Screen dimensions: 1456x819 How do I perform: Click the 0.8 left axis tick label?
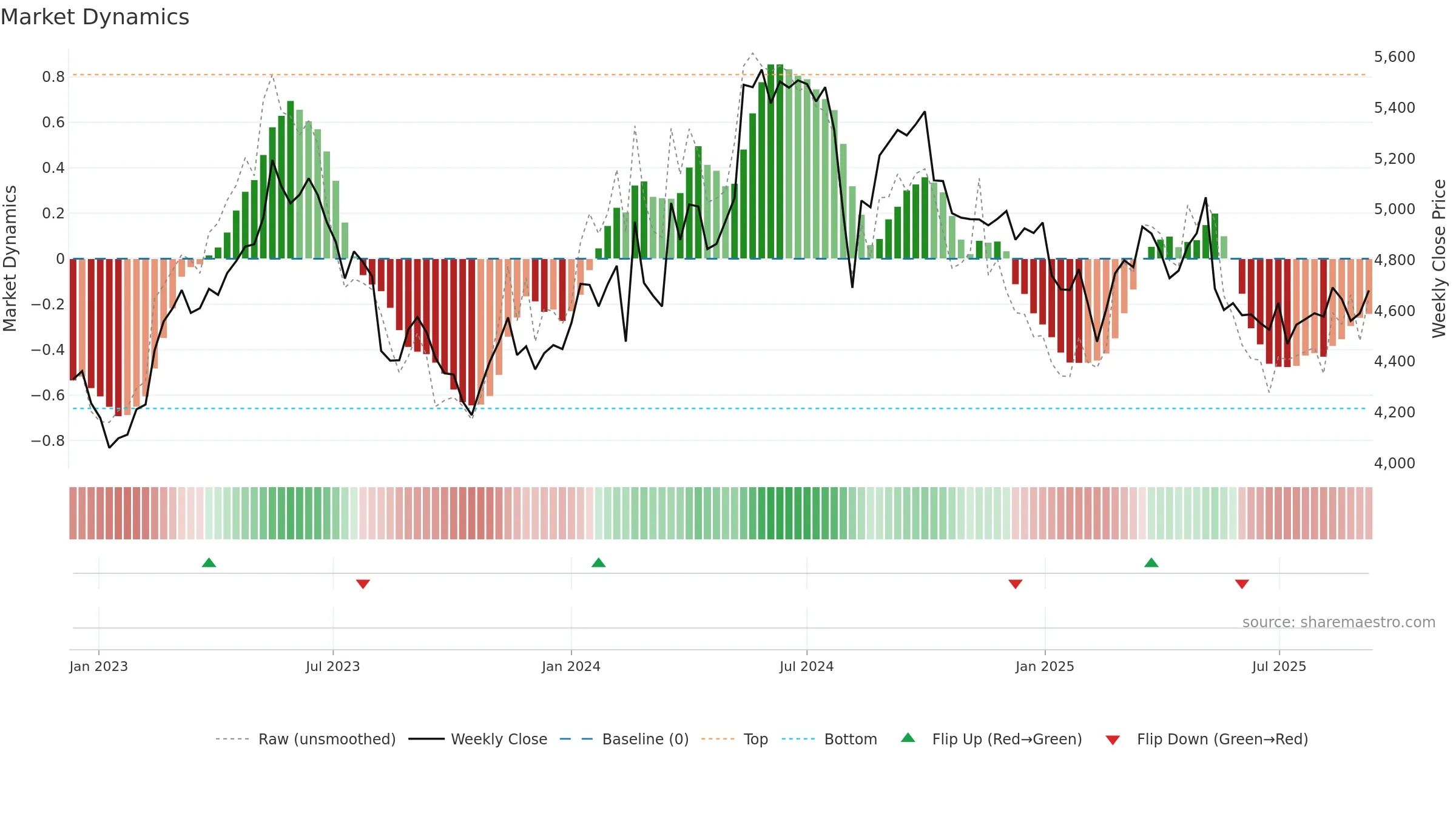(x=53, y=76)
